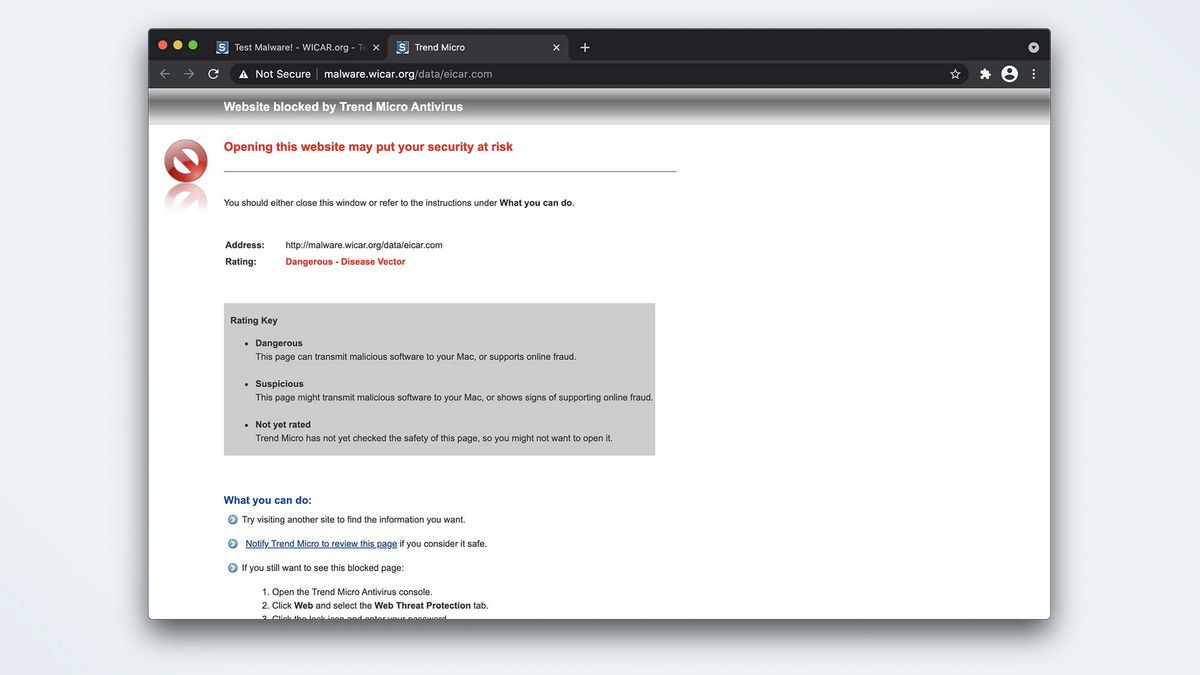The image size is (1200, 675).
Task: Close the 'Test Malware! - WICAR.org' tab
Action: [375, 46]
